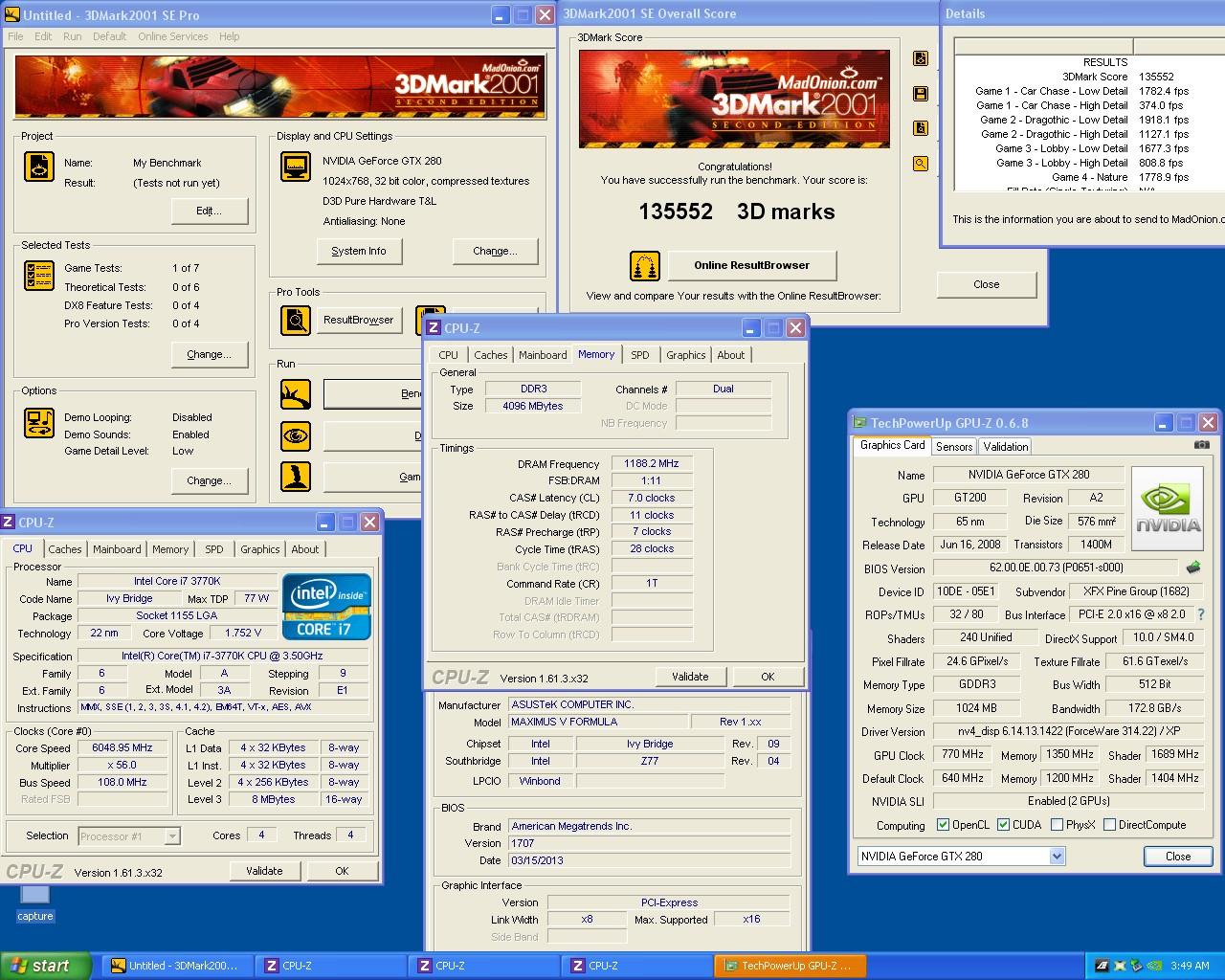Click Change... under Display and CPU Settings

click(495, 251)
